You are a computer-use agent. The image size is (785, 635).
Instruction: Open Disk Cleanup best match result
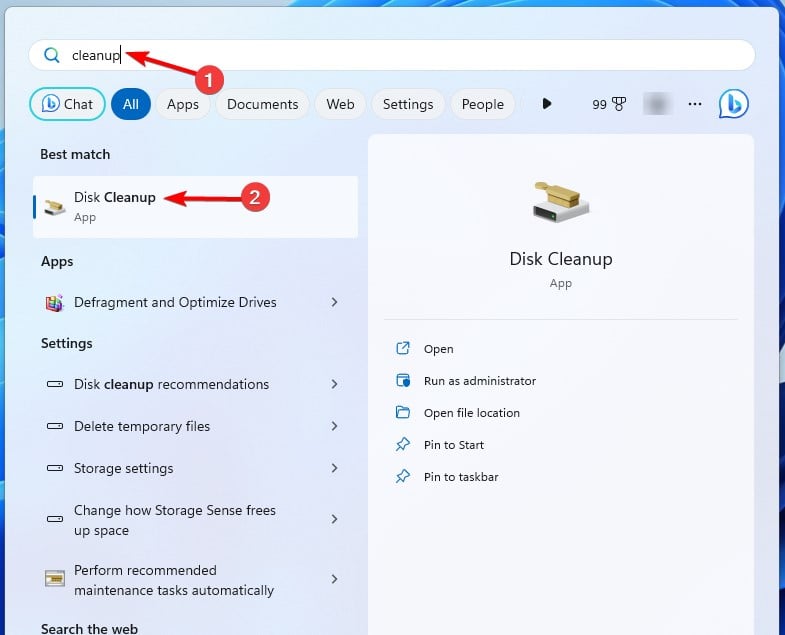click(x=195, y=207)
